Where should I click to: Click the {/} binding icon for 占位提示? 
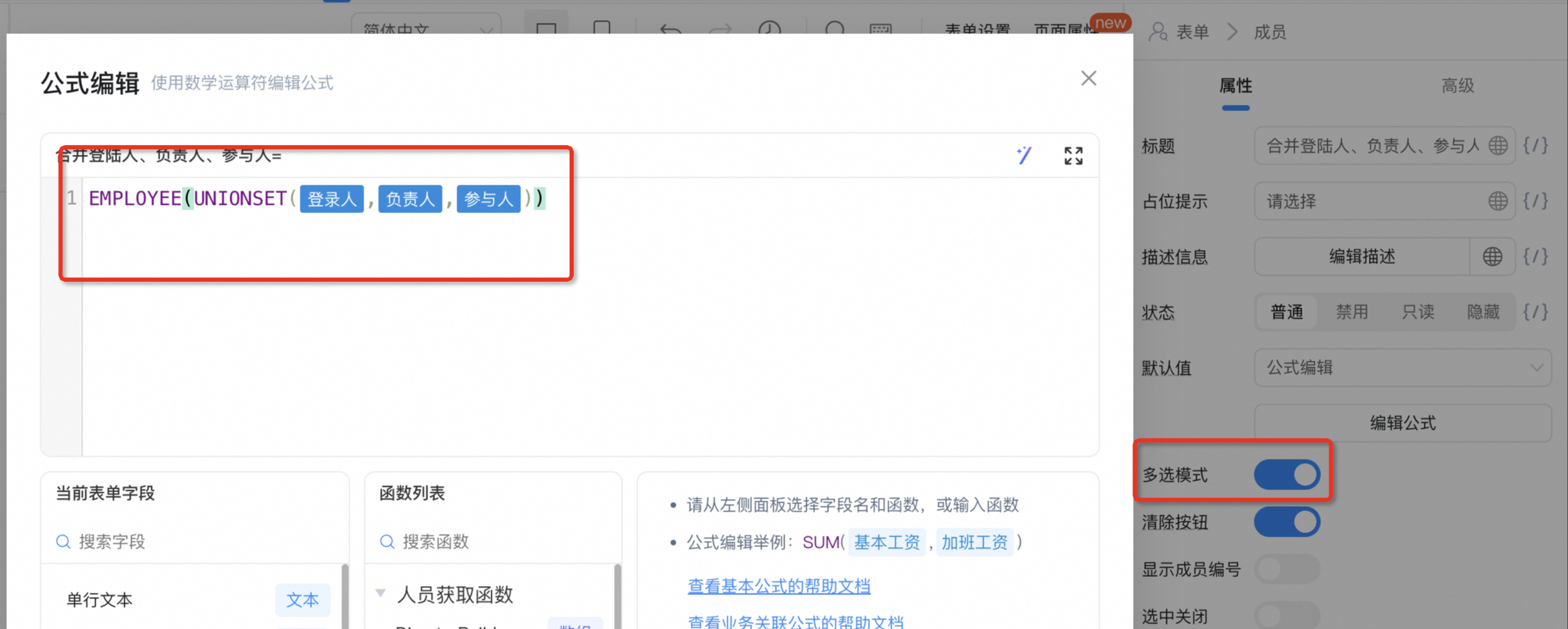pyautogui.click(x=1536, y=201)
